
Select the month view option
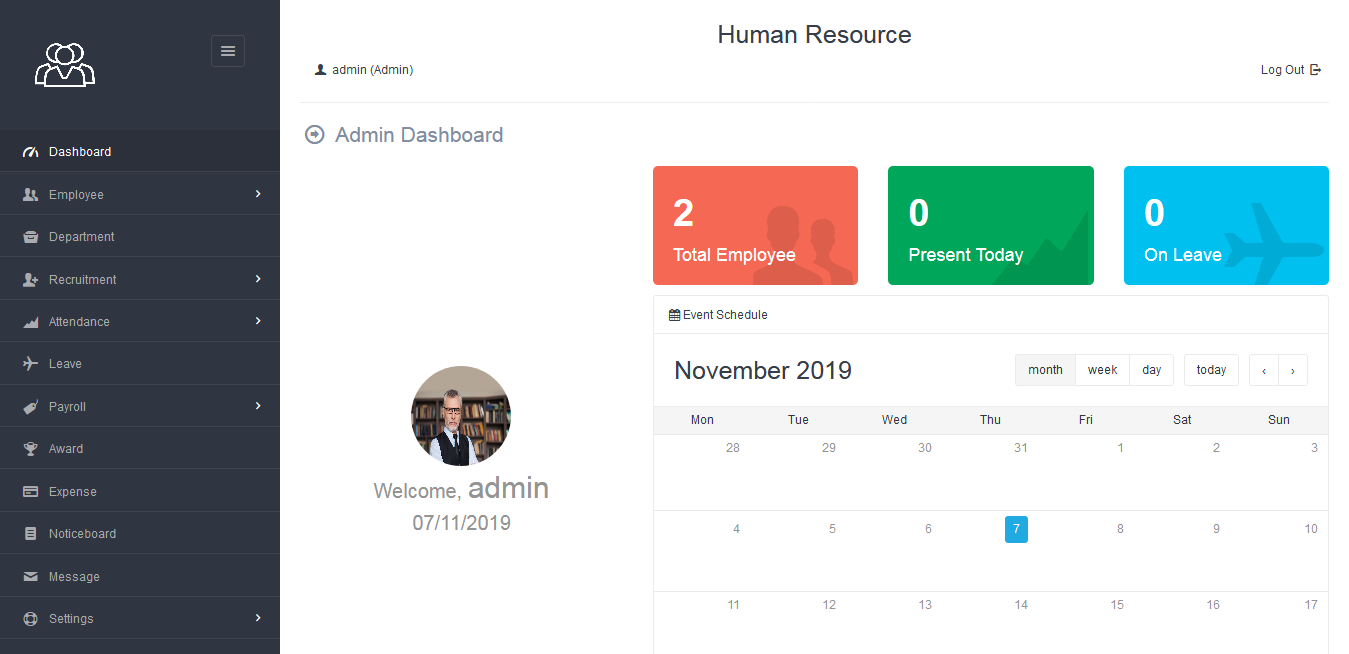[x=1045, y=369]
